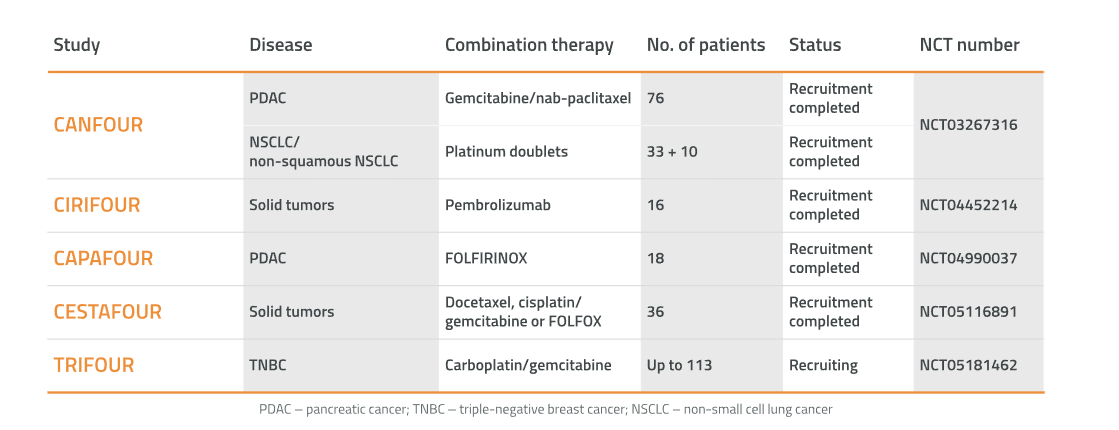Click the Study column header
The width and height of the screenshot is (1119, 430).
point(77,45)
